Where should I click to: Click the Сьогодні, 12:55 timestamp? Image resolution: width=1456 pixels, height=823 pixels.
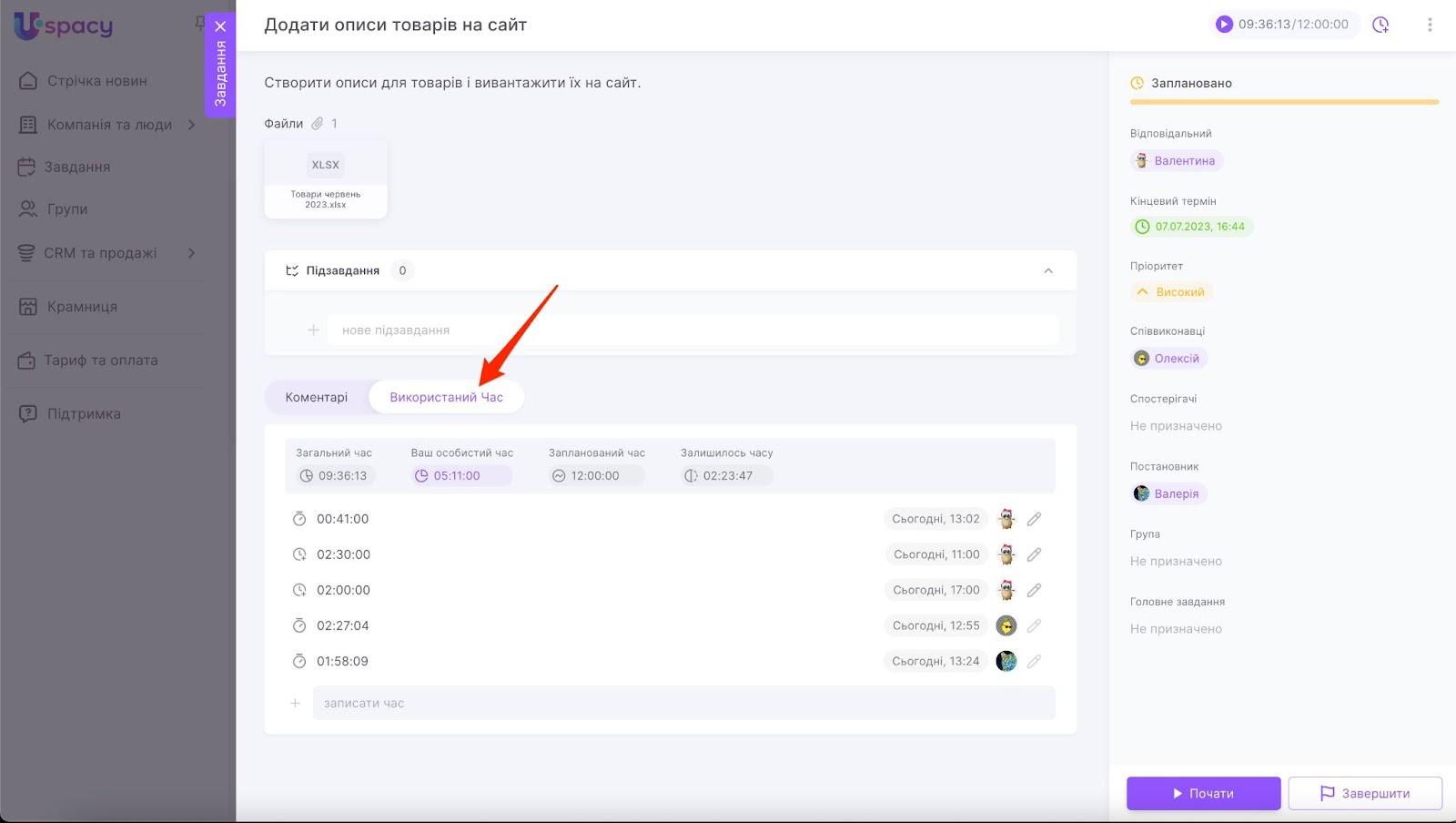pos(935,626)
